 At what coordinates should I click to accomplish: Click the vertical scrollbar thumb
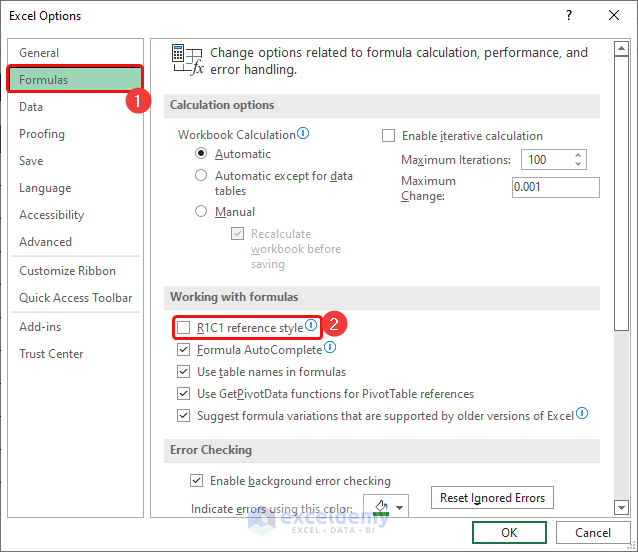pos(622,194)
